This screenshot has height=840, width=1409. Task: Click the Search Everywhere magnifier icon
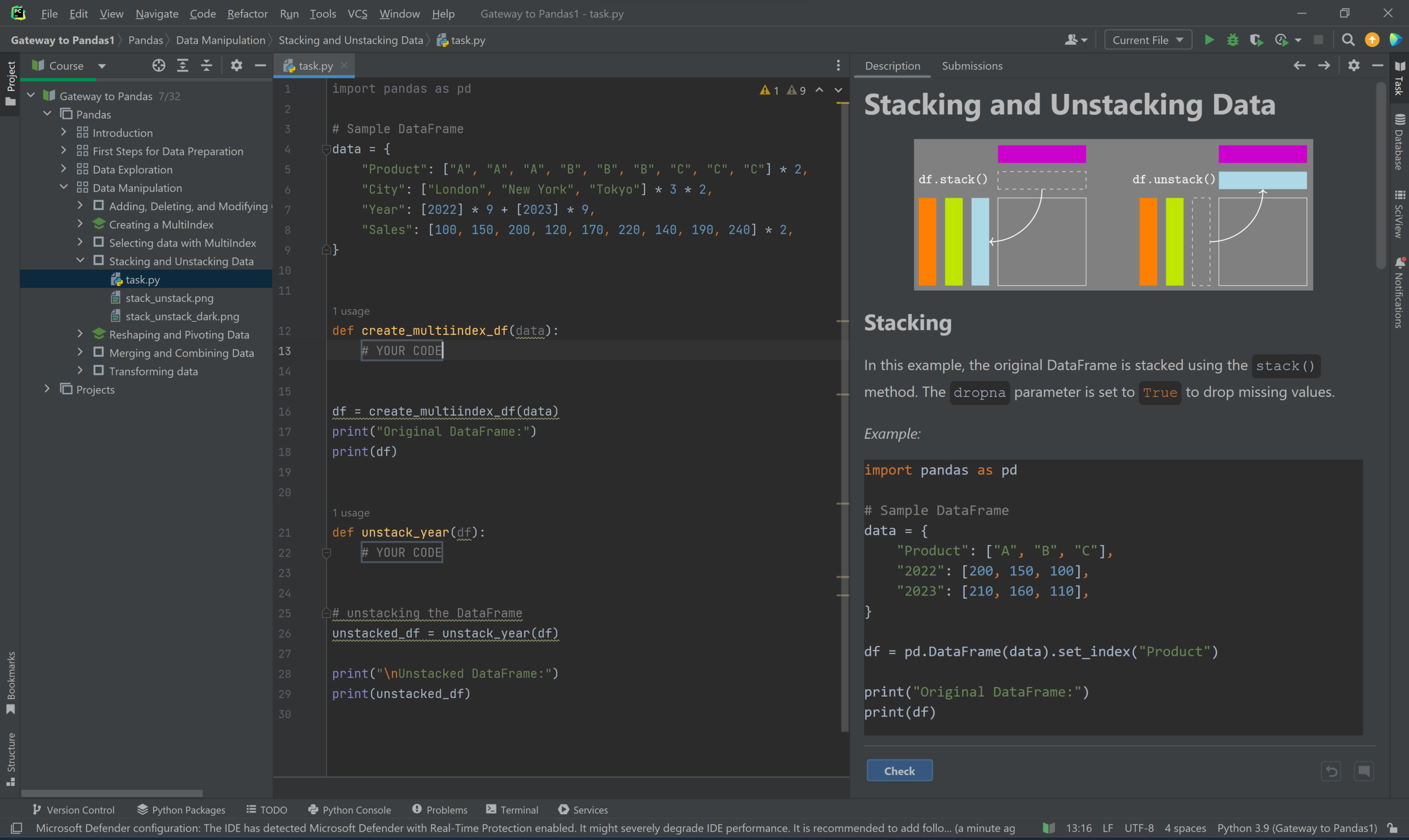(1348, 40)
